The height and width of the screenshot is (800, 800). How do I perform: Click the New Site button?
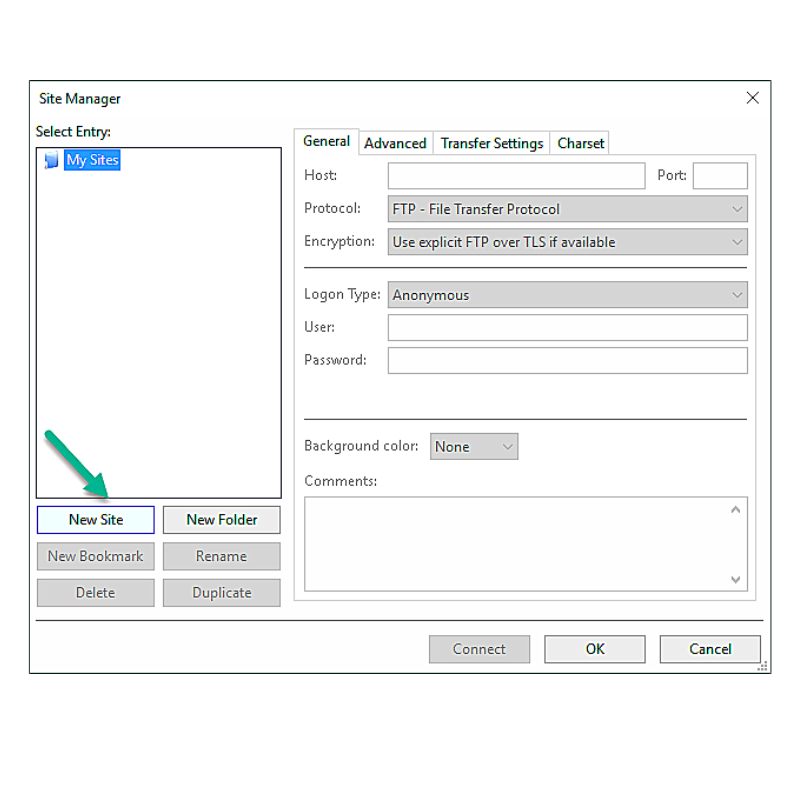(95, 520)
